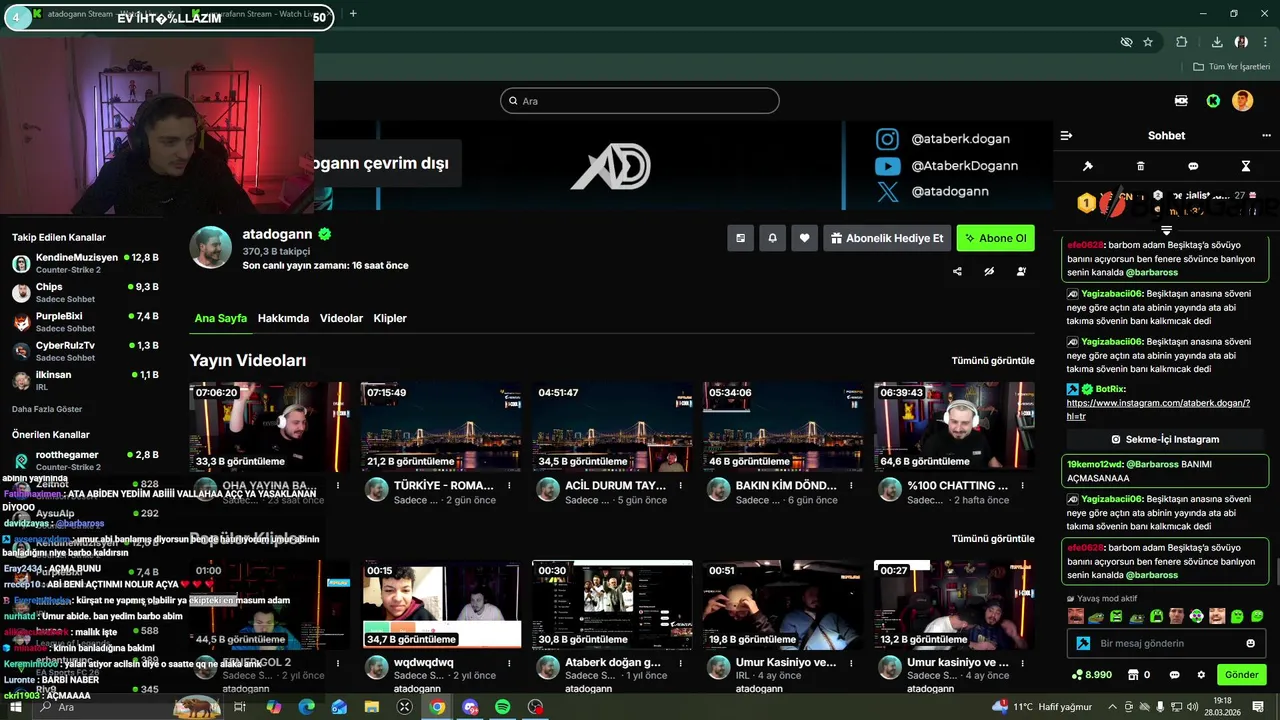The image size is (1280, 720).
Task: Open the channel shop icon showing 0
Action: pos(1138,675)
